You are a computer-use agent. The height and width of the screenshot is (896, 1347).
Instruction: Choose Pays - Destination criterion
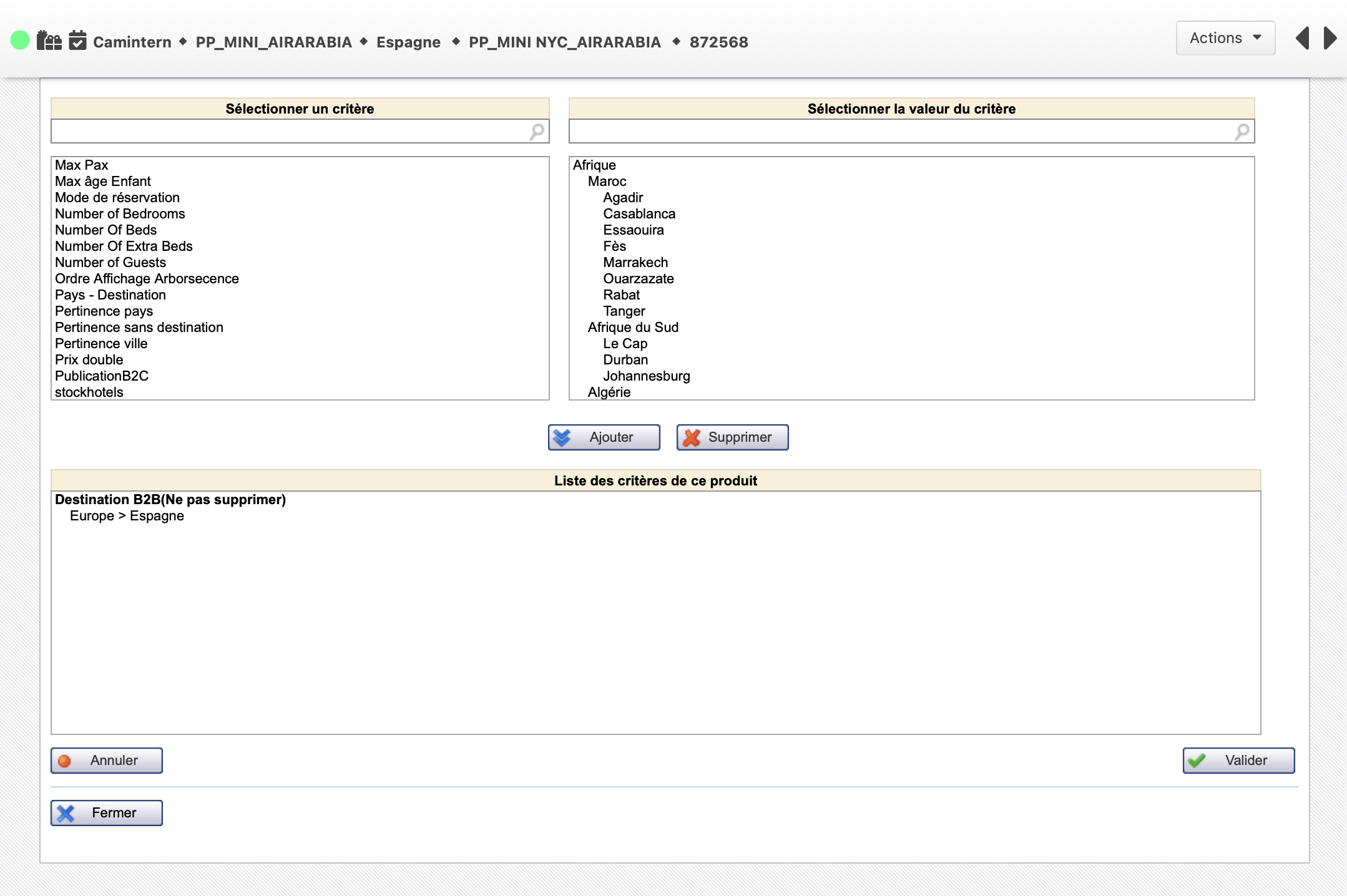pyautogui.click(x=110, y=295)
